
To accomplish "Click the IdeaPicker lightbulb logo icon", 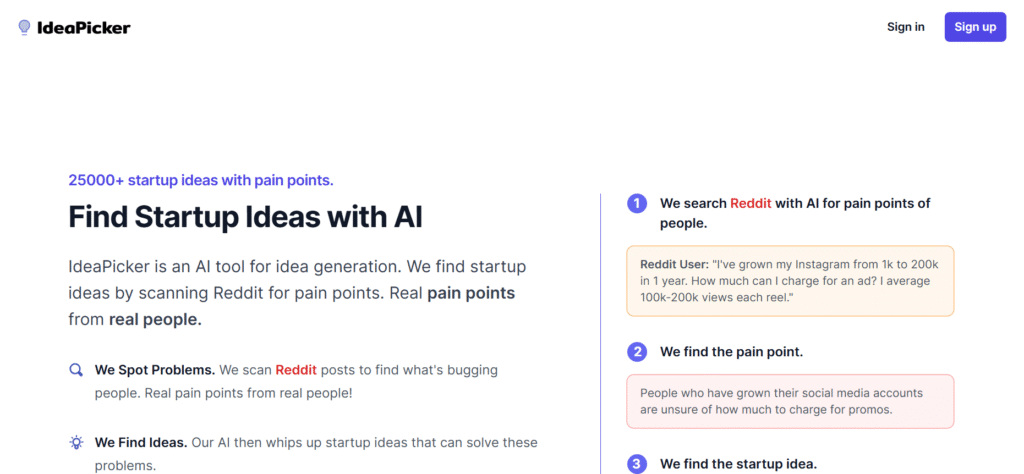I will pyautogui.click(x=24, y=27).
